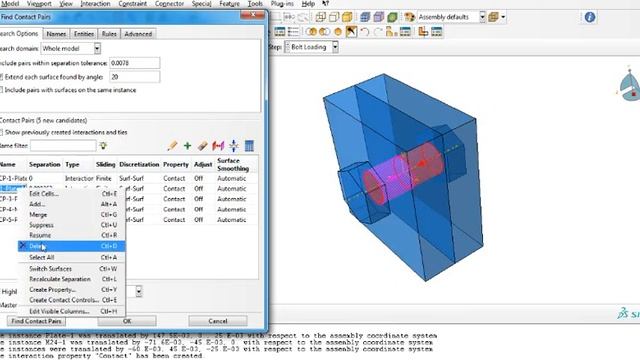Screen dimensions: 640x360
Task: Click the single orange circle display-group icon
Action: click(338, 31)
